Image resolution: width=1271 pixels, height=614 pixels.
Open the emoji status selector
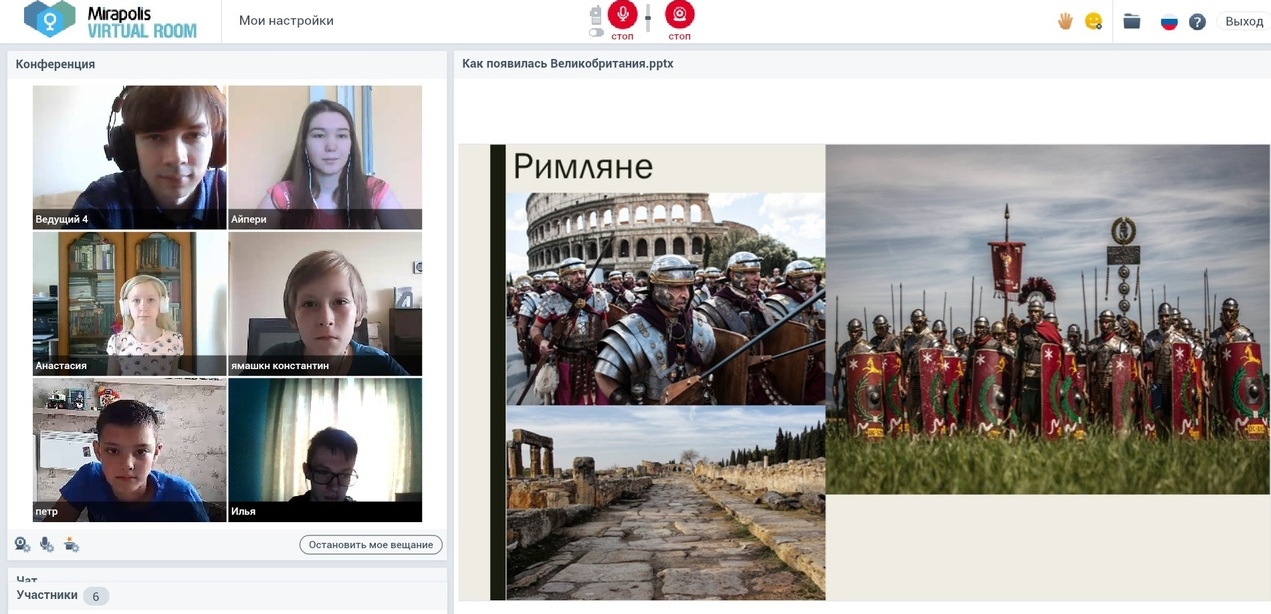pos(1093,21)
